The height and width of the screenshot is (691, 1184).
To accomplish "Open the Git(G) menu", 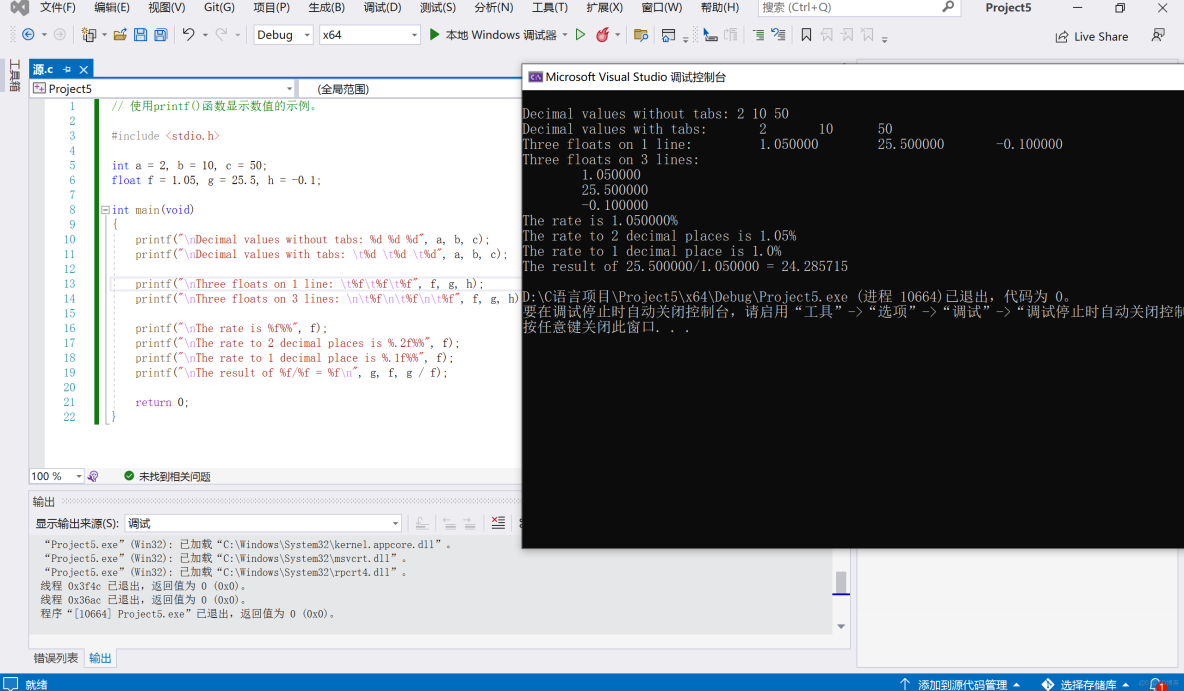I will click(x=219, y=8).
